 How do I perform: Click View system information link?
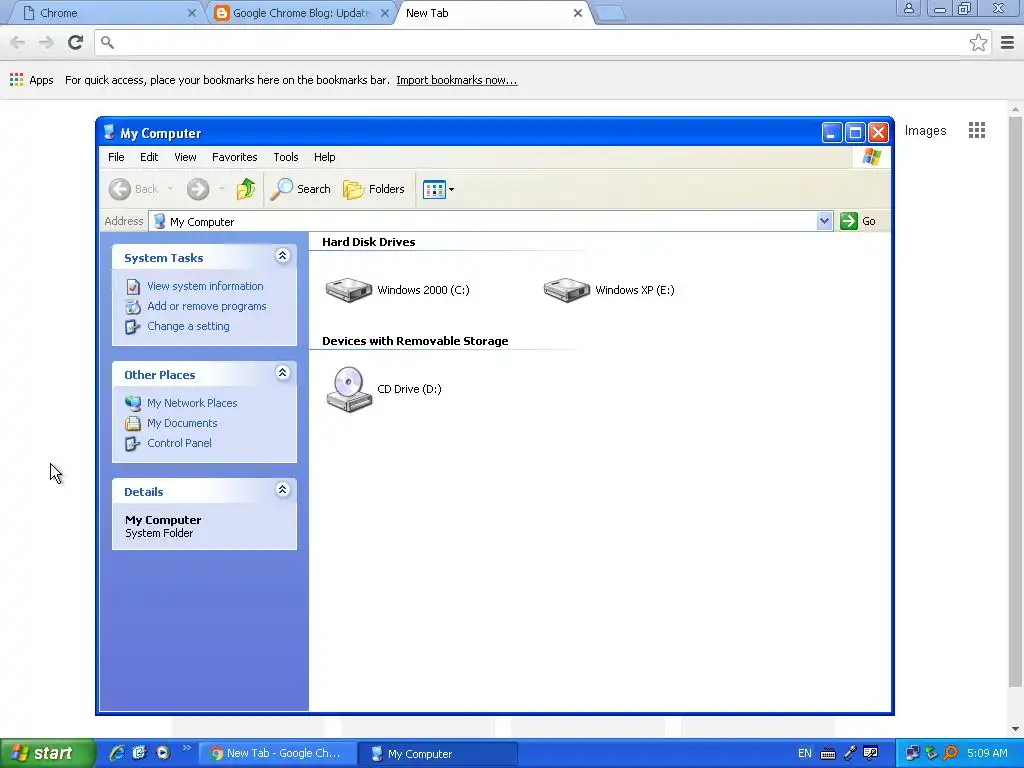click(205, 286)
